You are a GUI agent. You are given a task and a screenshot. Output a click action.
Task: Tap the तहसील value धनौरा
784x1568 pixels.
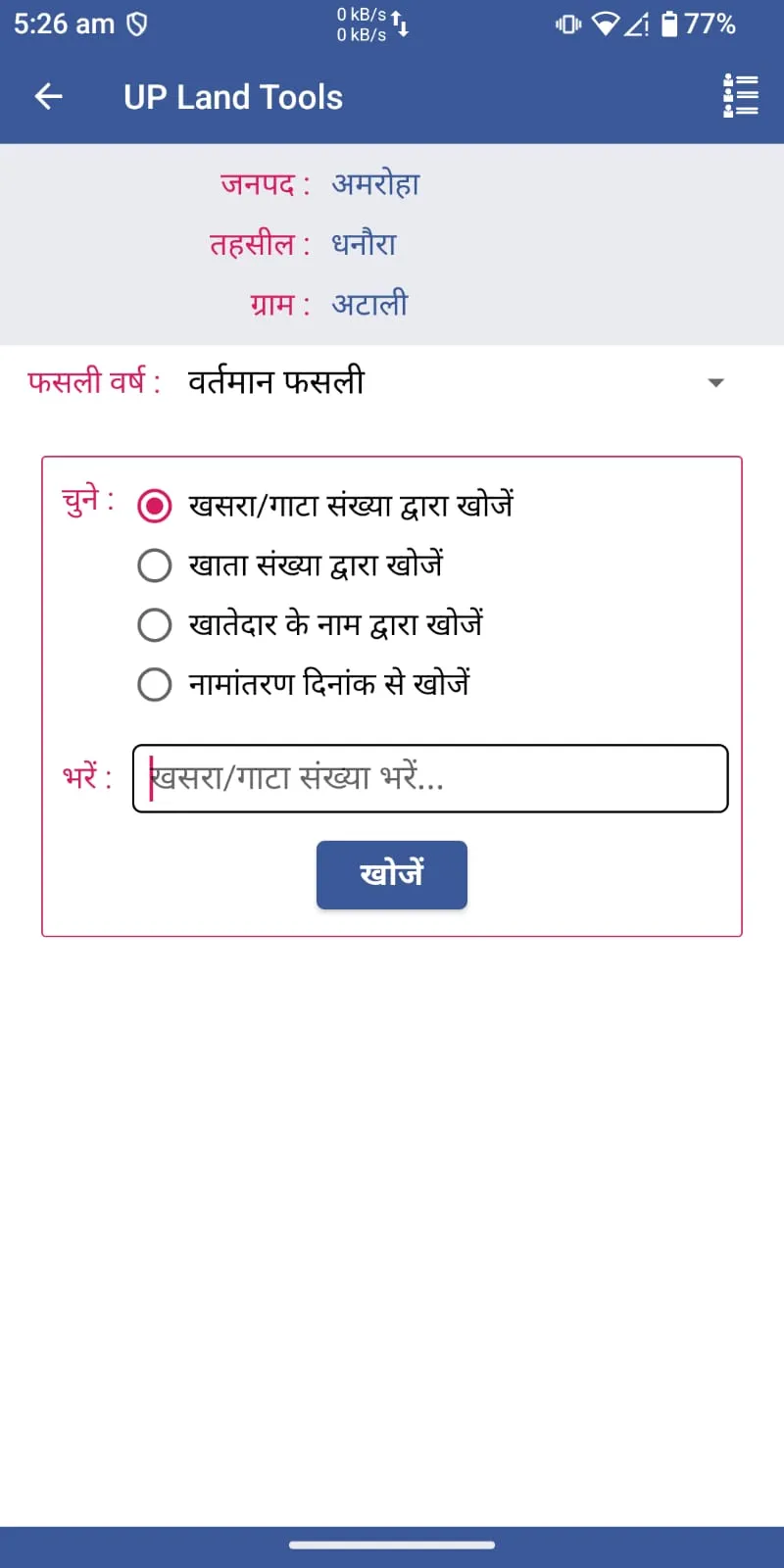click(364, 244)
